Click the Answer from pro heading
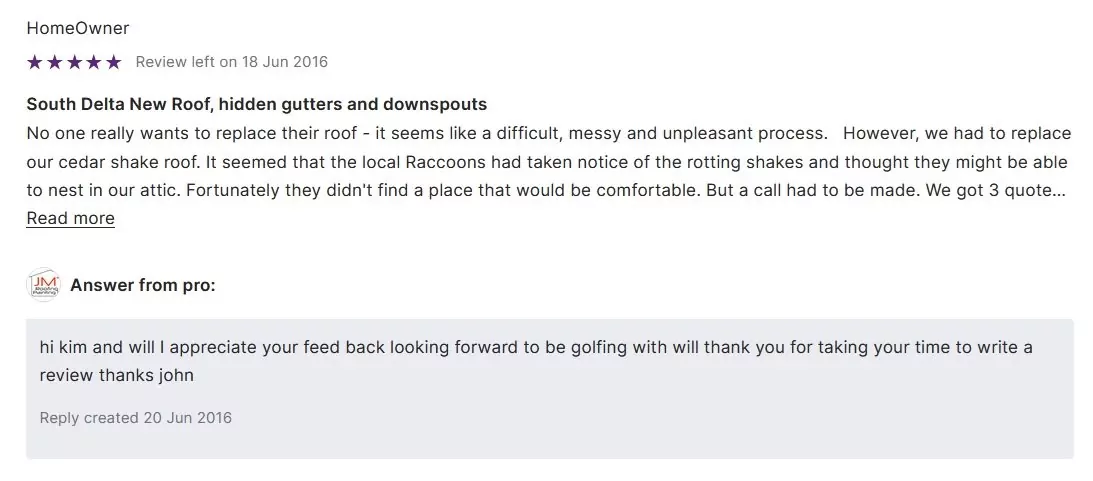The height and width of the screenshot is (481, 1093). [x=142, y=285]
